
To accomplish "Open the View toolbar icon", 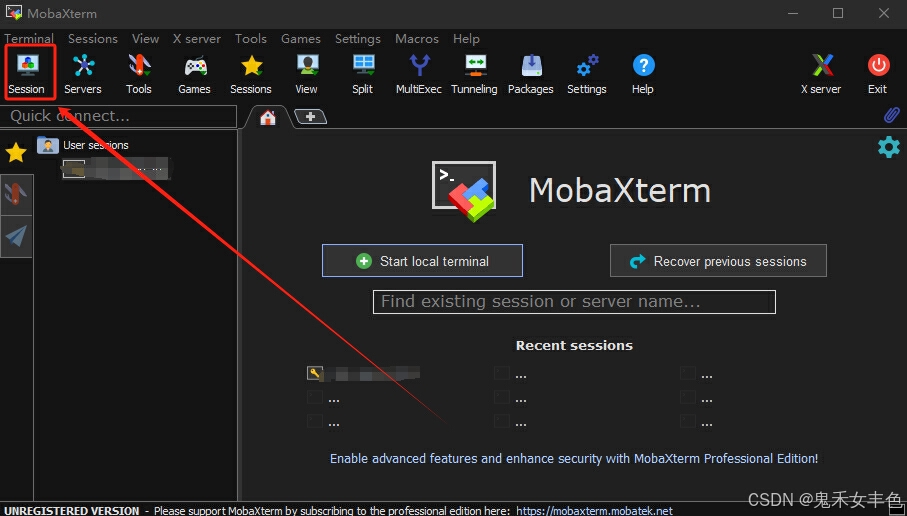I will (x=307, y=74).
